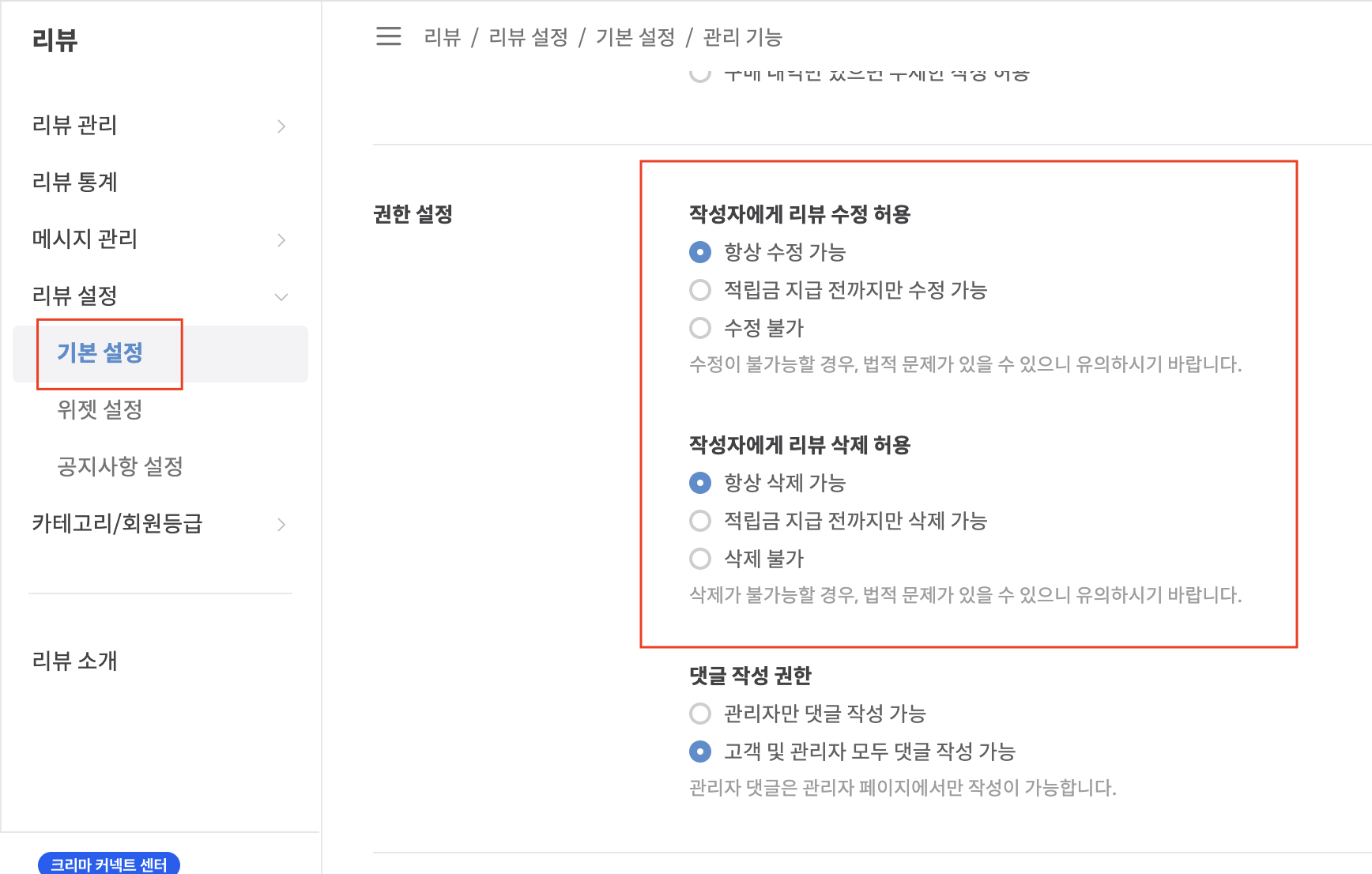Select 항상 수정 가능 radio option

tap(700, 252)
